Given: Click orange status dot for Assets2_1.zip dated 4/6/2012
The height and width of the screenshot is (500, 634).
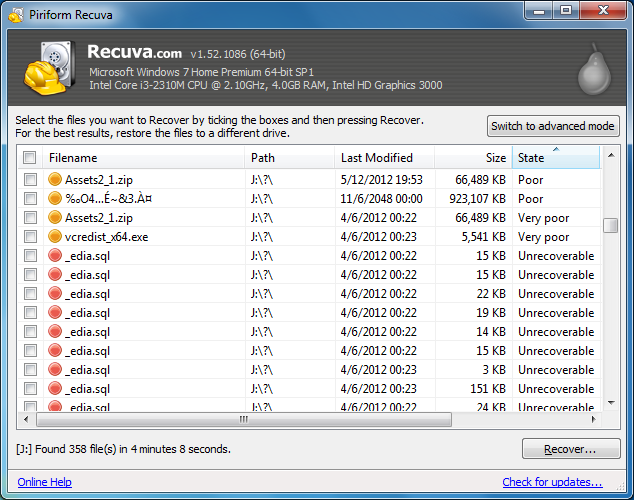Looking at the screenshot, I should 55,217.
